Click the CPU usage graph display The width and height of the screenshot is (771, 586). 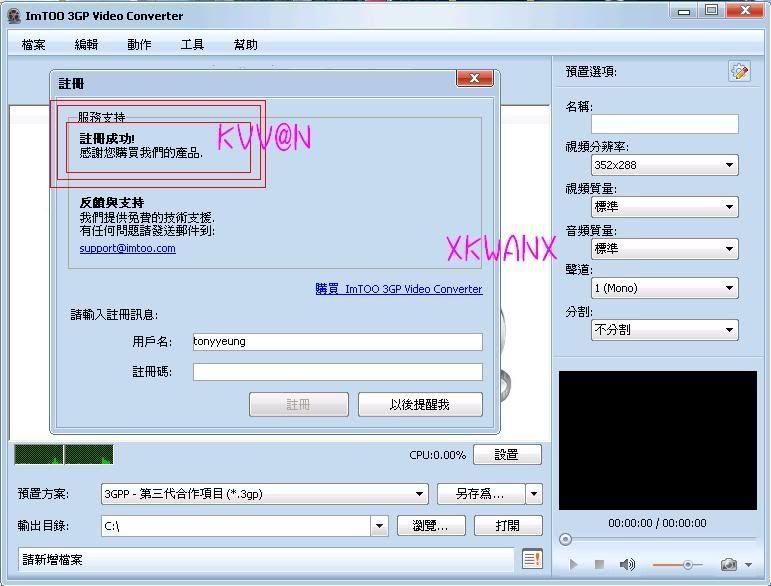(64, 454)
